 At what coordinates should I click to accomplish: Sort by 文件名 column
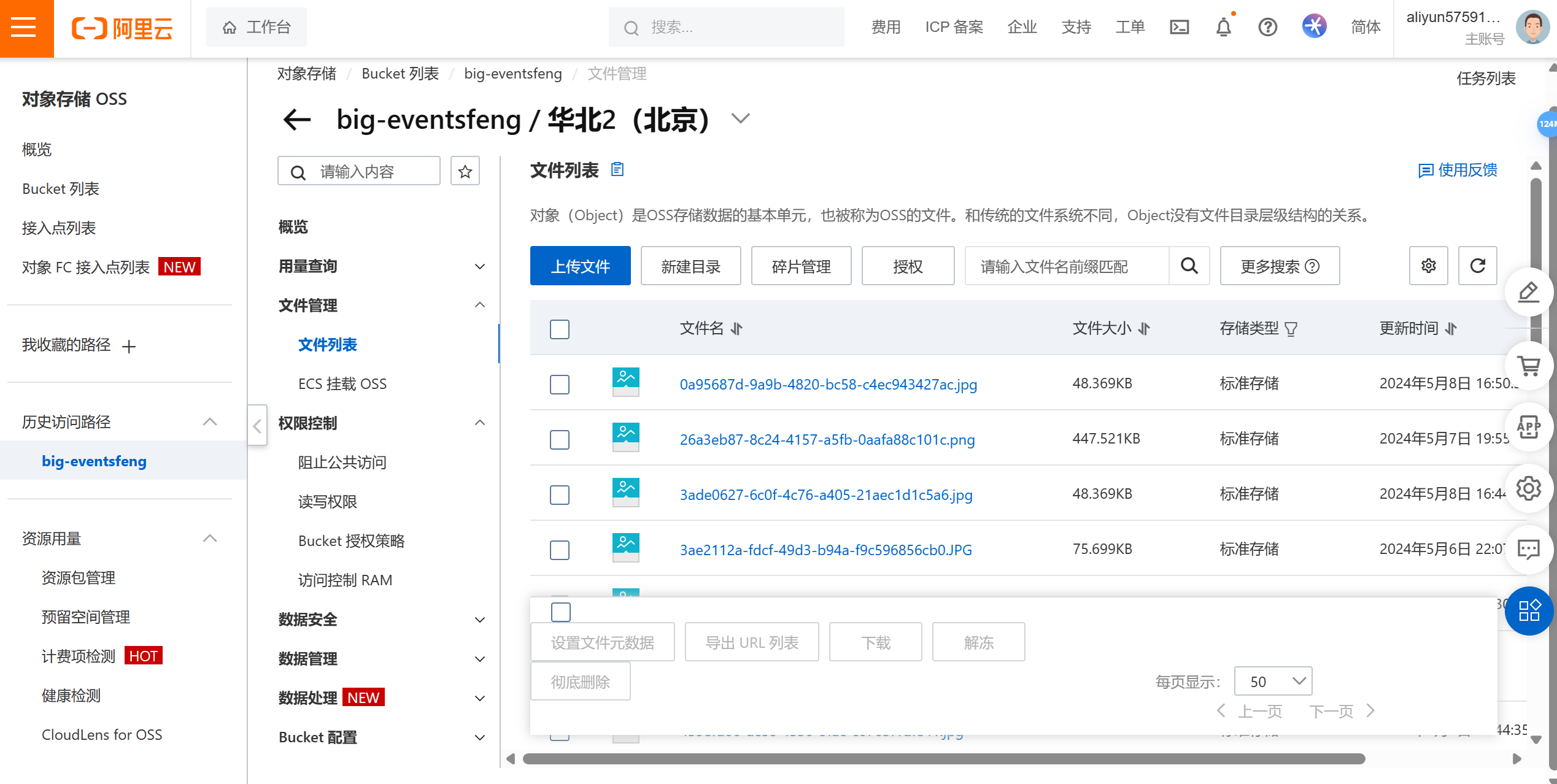point(736,329)
